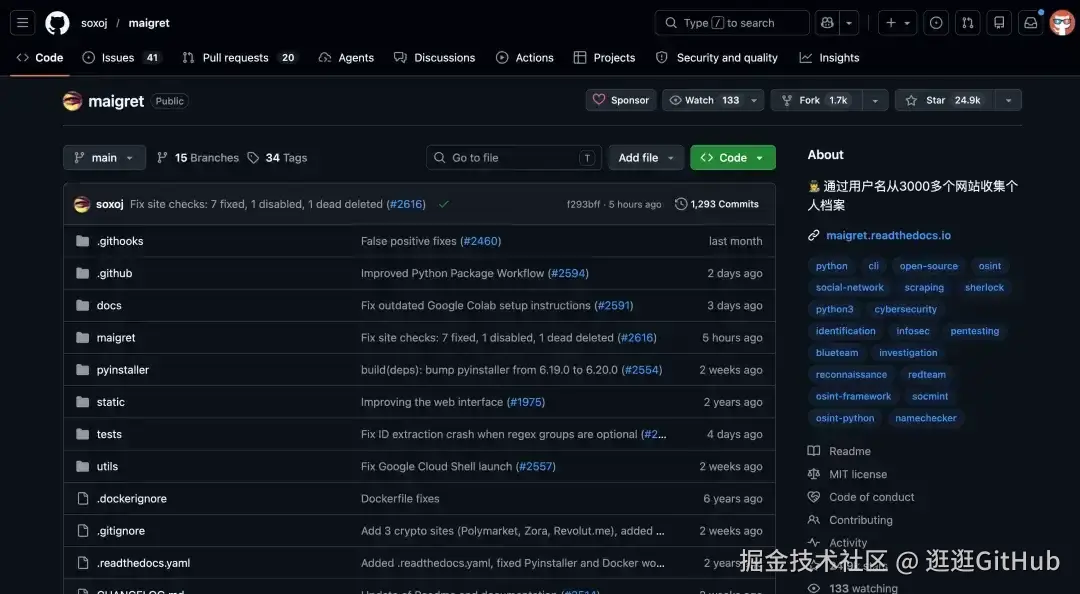
Task: Click the Readme book icon
Action: (813, 451)
